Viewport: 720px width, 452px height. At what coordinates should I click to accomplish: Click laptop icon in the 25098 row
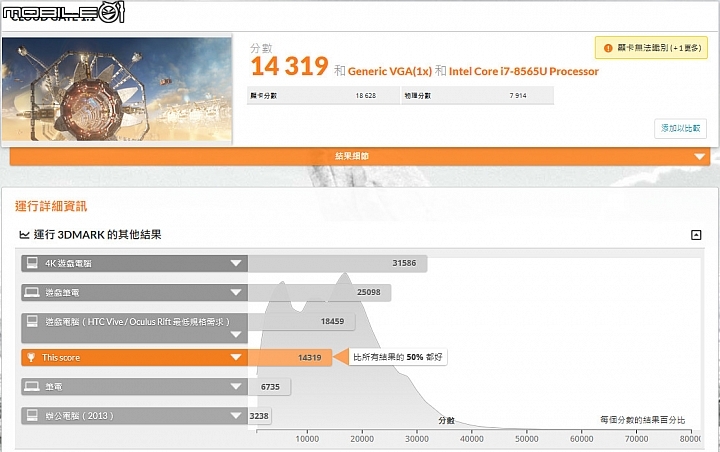click(x=32, y=292)
